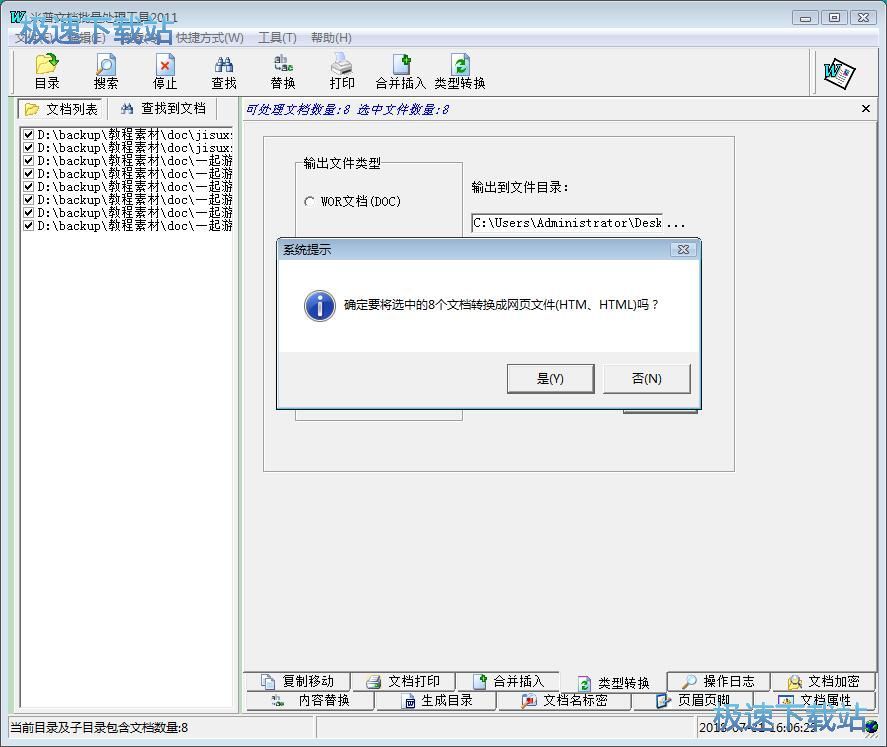
Task: Select the WORD文档(DOC) radio button
Action: (309, 201)
